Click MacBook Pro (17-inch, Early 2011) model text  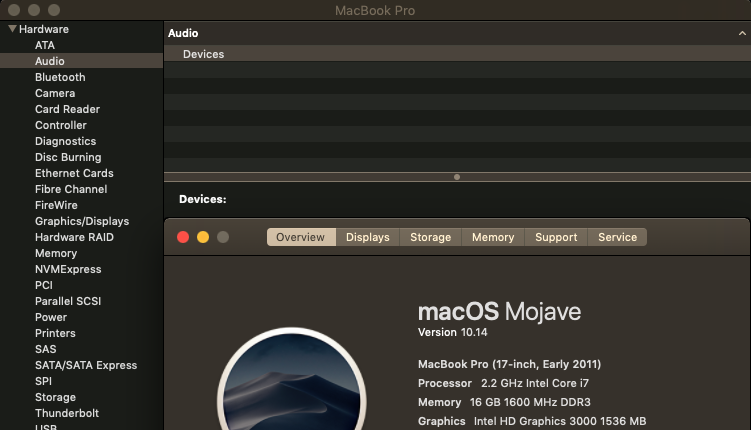[509, 364]
